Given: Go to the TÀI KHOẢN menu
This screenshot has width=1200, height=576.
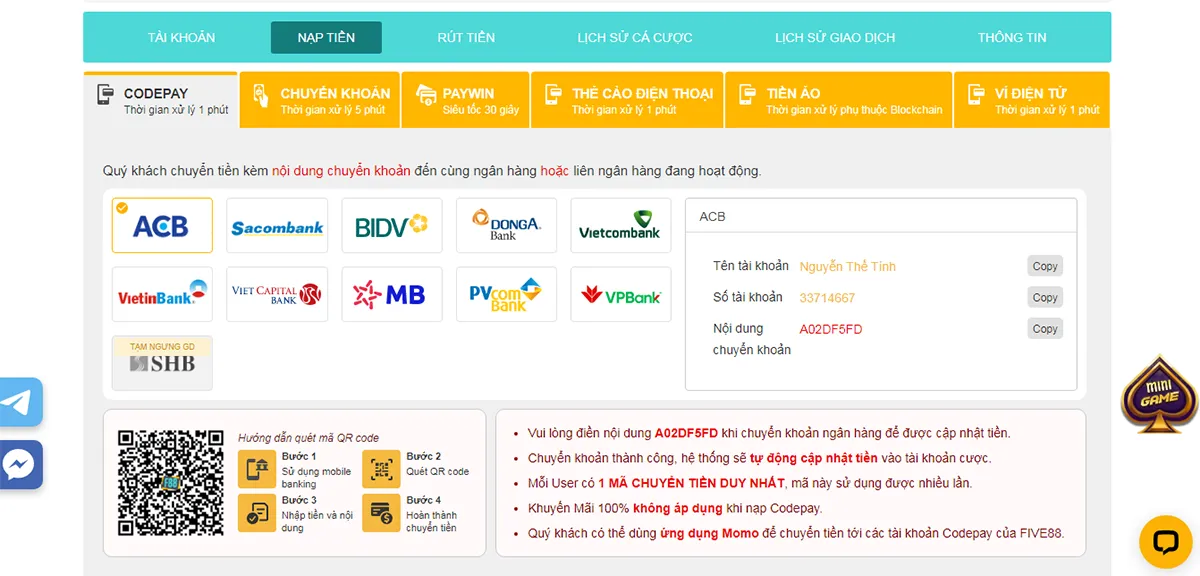Looking at the screenshot, I should coord(181,37).
